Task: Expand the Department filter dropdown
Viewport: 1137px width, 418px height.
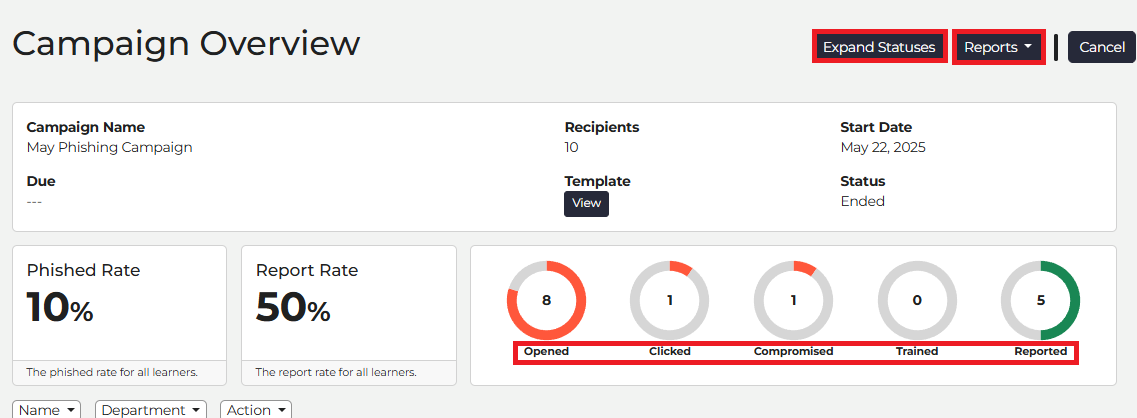Action: click(x=151, y=410)
